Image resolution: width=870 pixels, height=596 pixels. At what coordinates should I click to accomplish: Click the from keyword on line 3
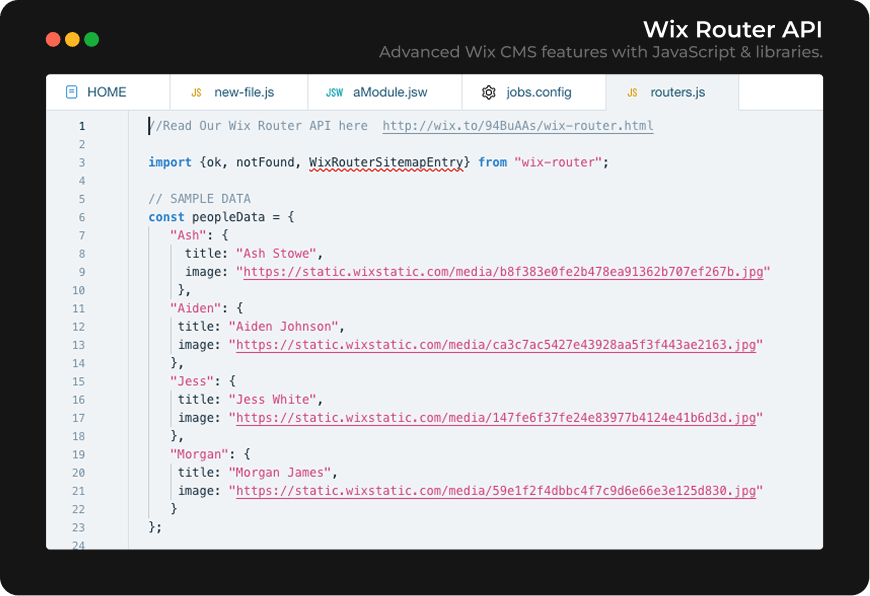pyautogui.click(x=492, y=163)
